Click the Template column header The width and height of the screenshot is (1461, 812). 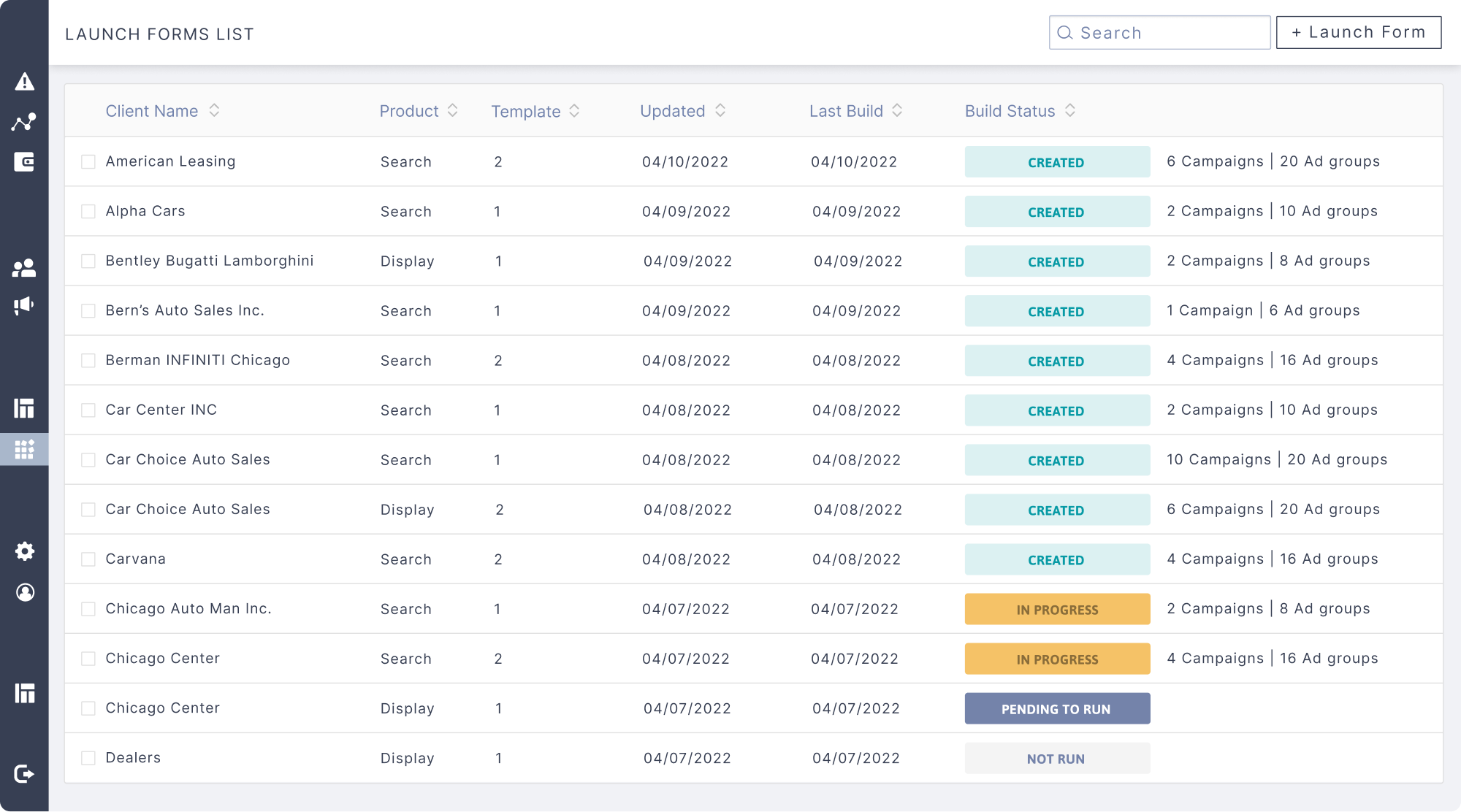tap(525, 111)
